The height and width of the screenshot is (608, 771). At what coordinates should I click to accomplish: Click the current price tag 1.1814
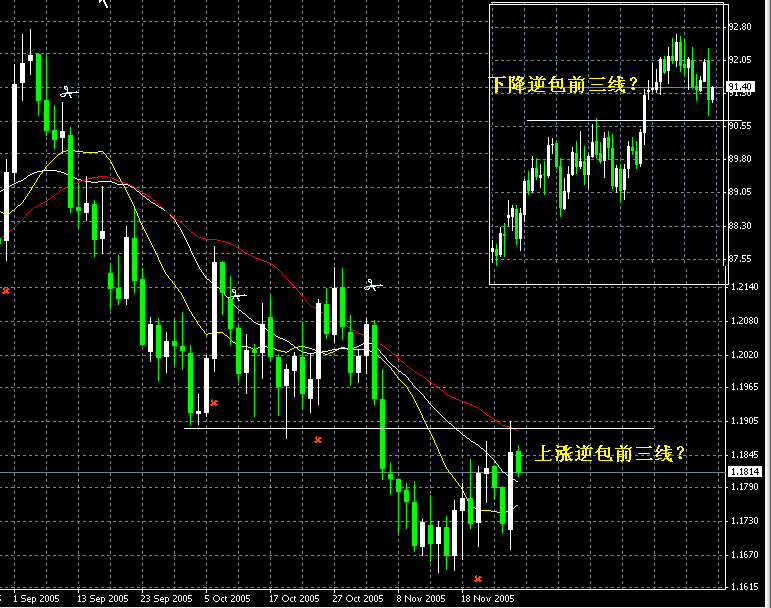(x=744, y=472)
